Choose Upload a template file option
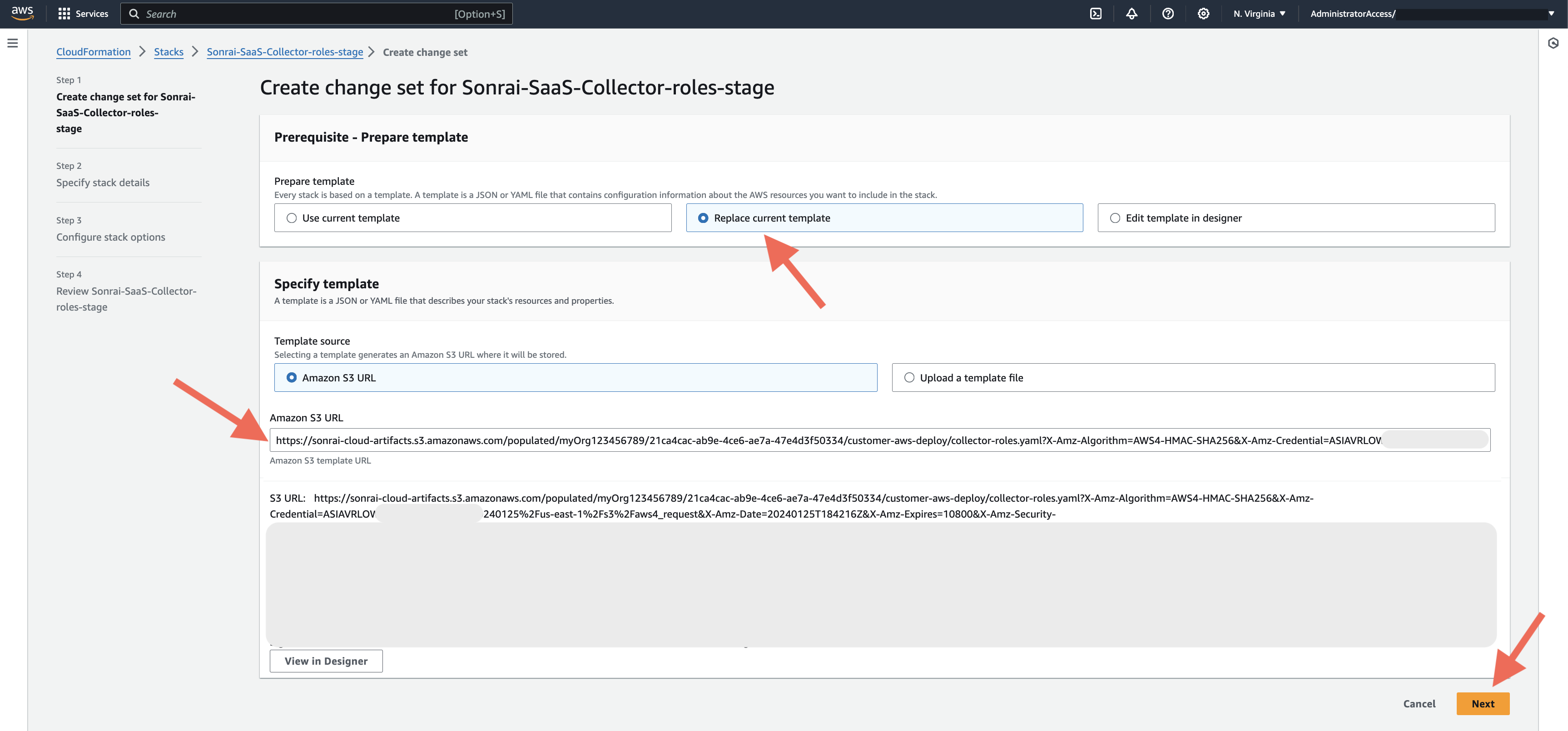 pyautogui.click(x=1193, y=377)
